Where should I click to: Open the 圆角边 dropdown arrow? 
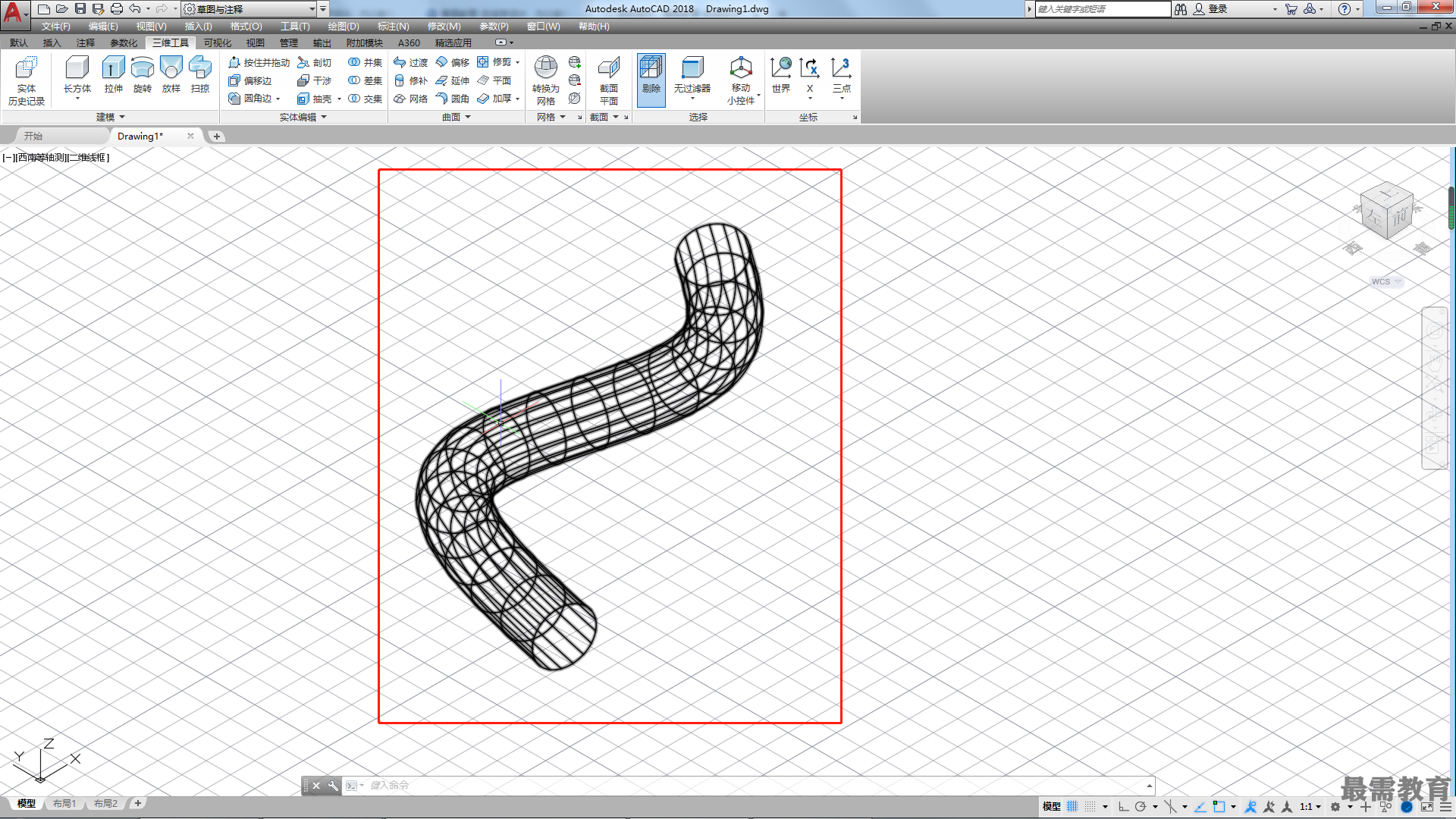pyautogui.click(x=278, y=99)
